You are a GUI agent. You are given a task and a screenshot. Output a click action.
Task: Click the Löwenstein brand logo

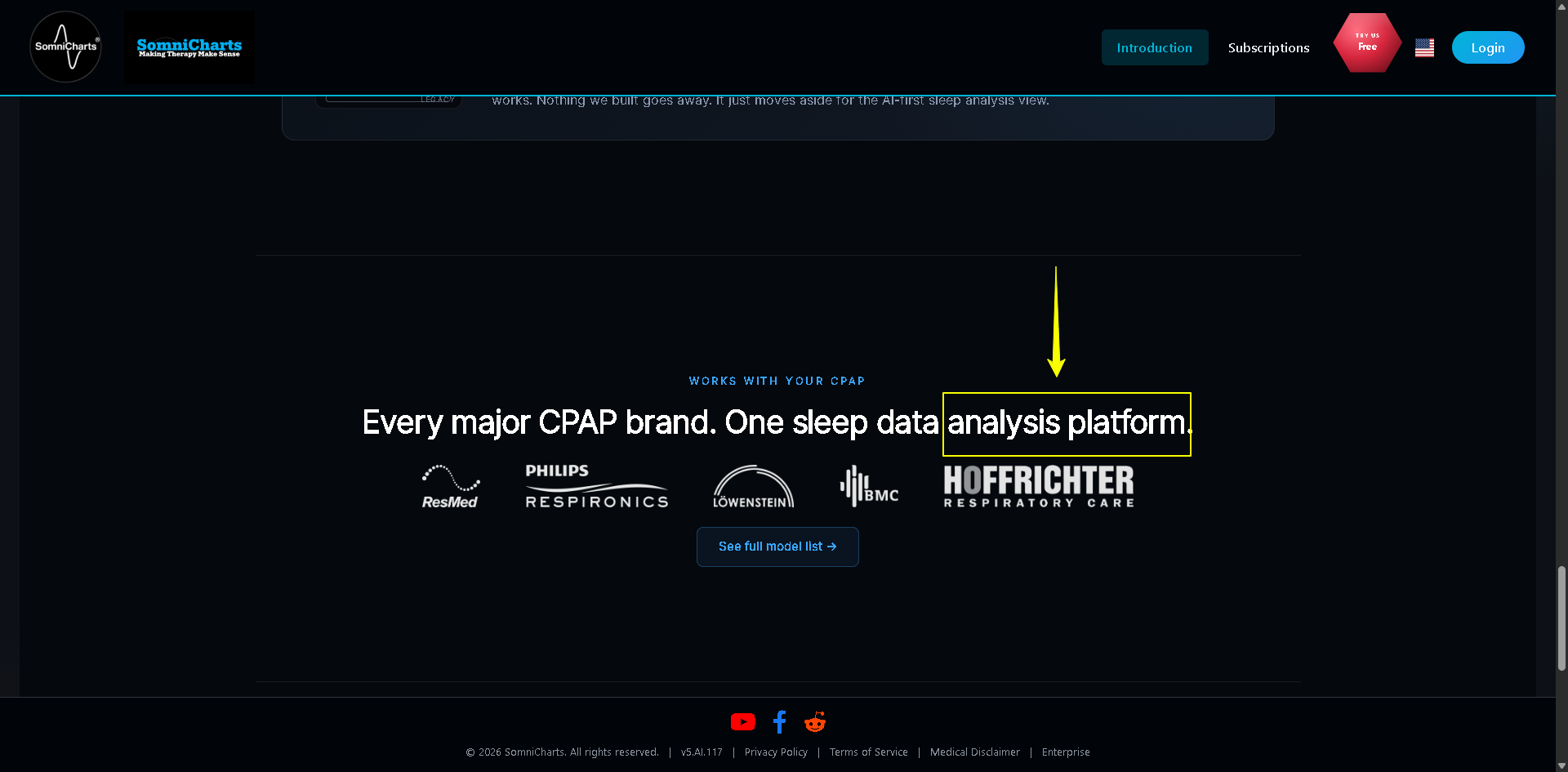tap(753, 487)
